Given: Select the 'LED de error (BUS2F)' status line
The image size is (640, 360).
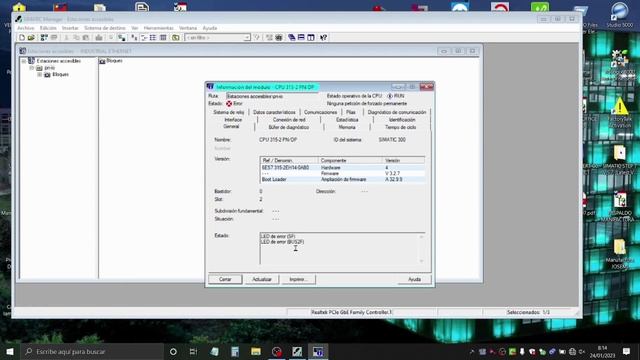Looking at the screenshot, I should click(282, 242).
